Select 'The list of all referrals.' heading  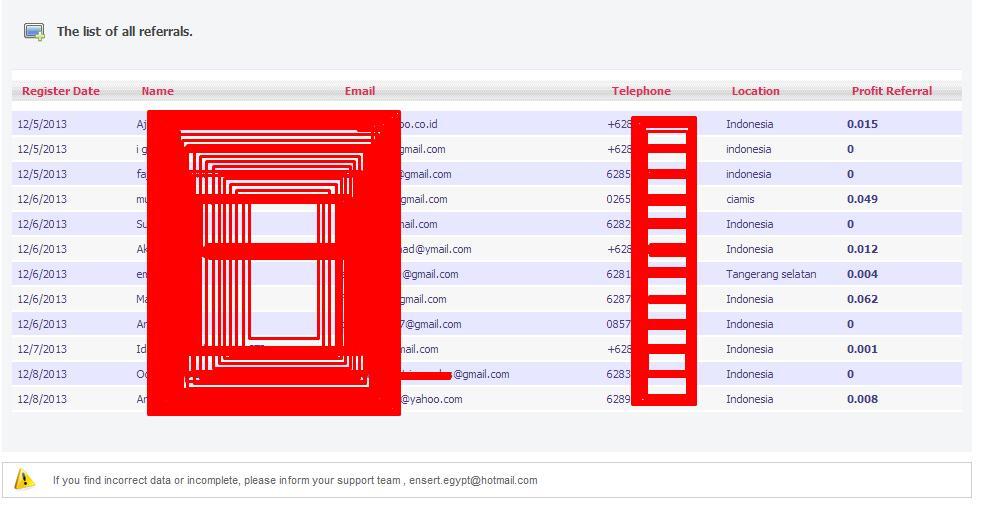(x=125, y=32)
